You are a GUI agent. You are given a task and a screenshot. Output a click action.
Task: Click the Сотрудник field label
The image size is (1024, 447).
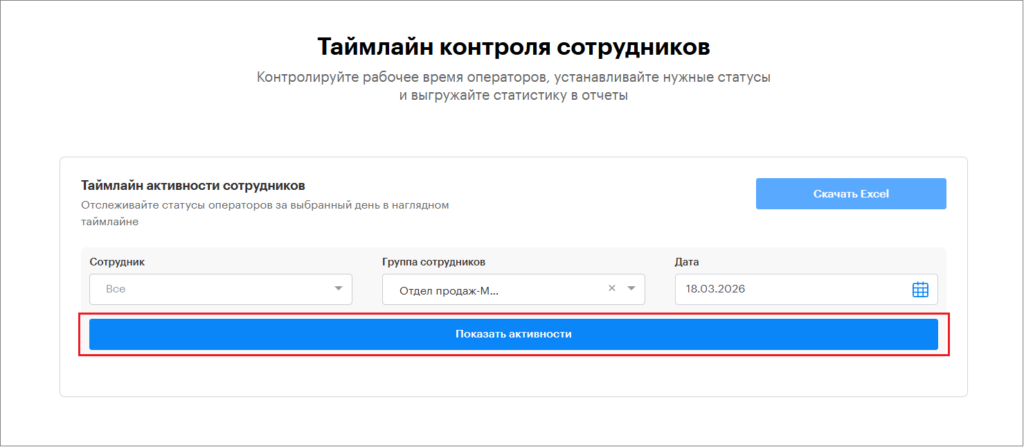pyautogui.click(x=117, y=262)
